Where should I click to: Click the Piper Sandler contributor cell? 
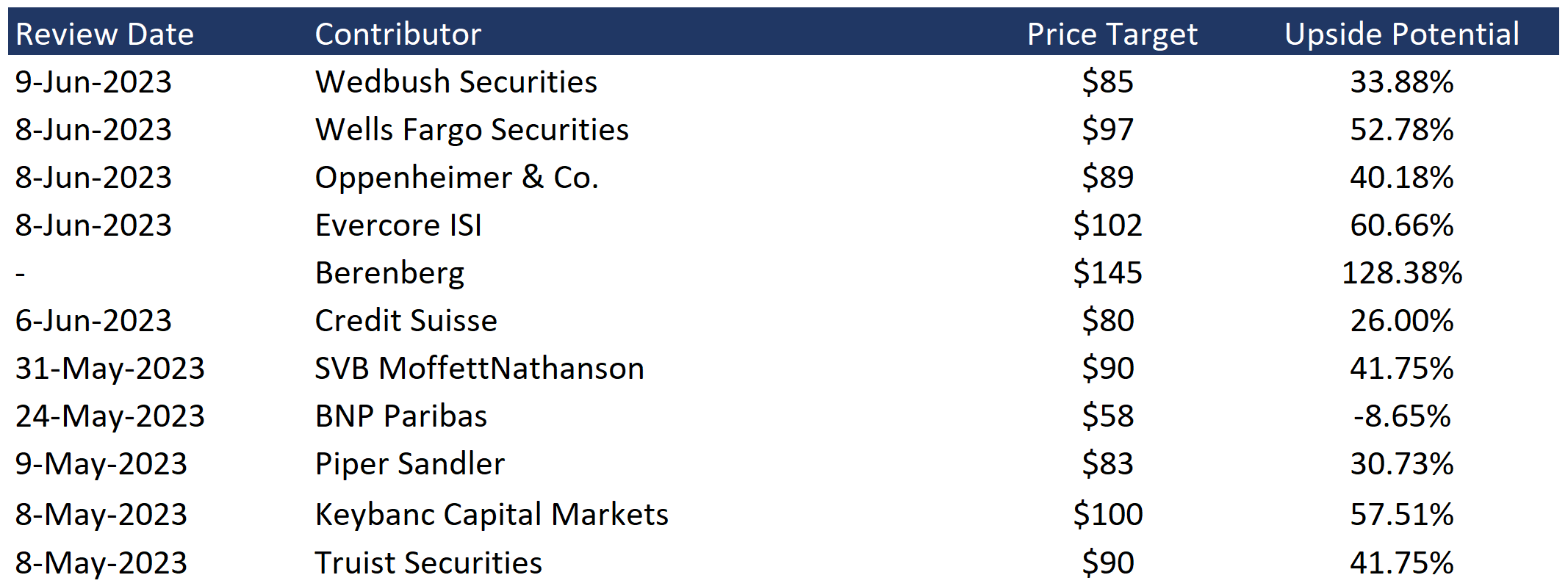tap(410, 464)
